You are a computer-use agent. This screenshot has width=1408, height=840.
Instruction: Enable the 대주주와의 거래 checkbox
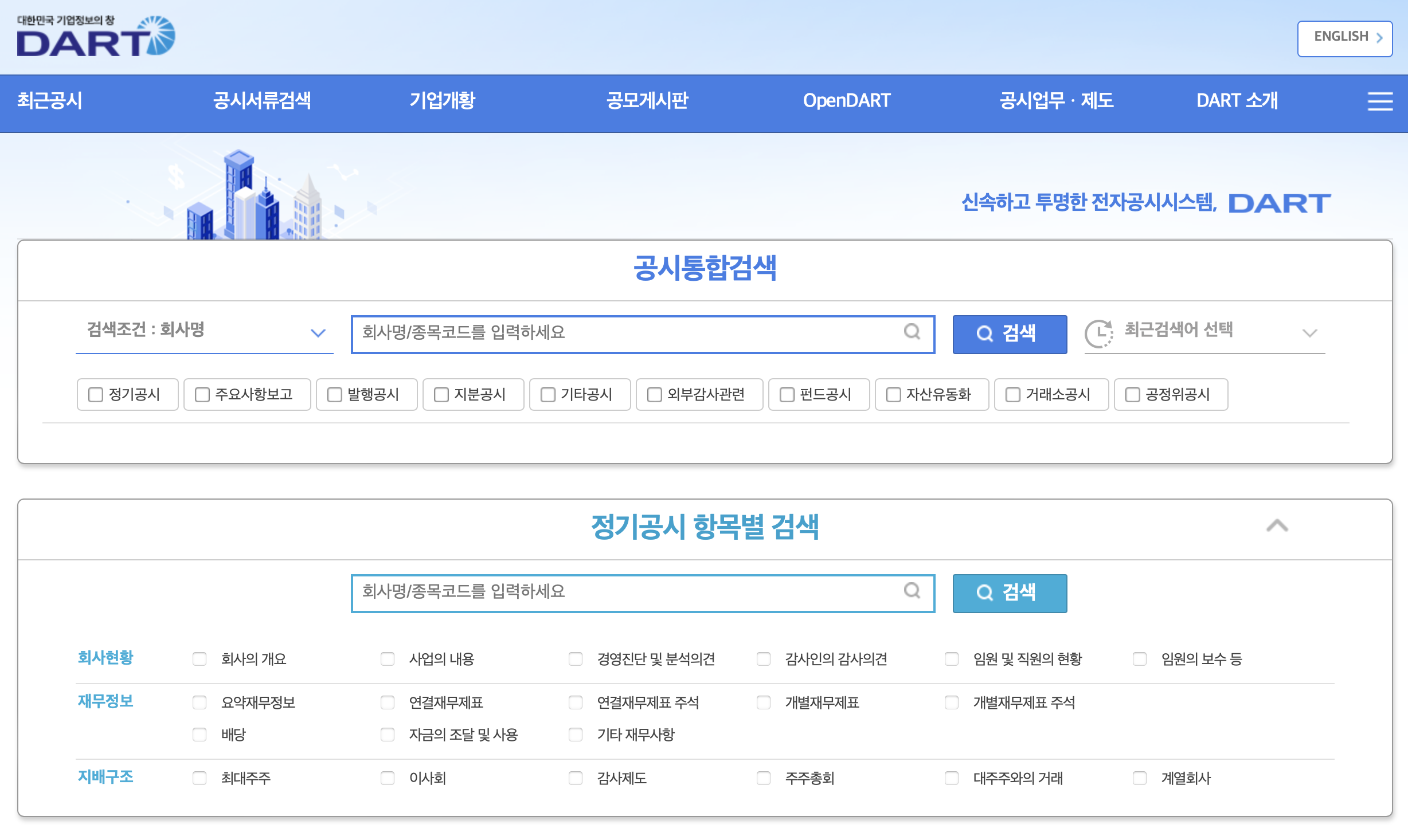coord(952,778)
